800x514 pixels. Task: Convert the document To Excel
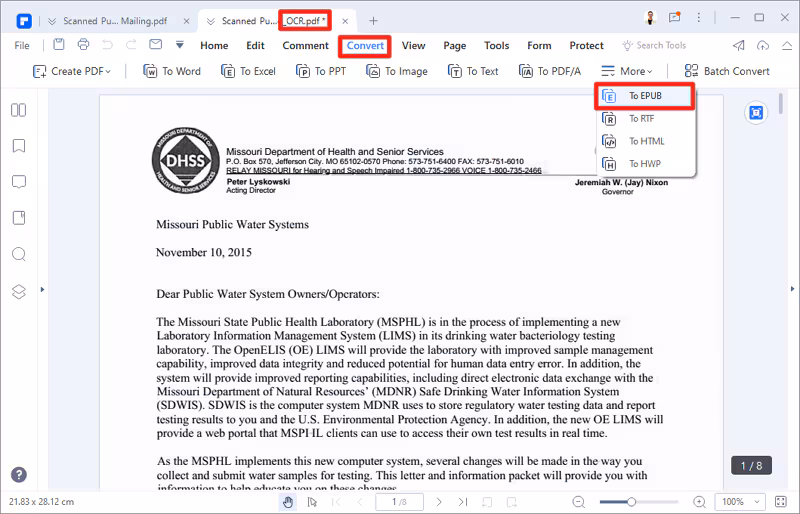click(248, 71)
